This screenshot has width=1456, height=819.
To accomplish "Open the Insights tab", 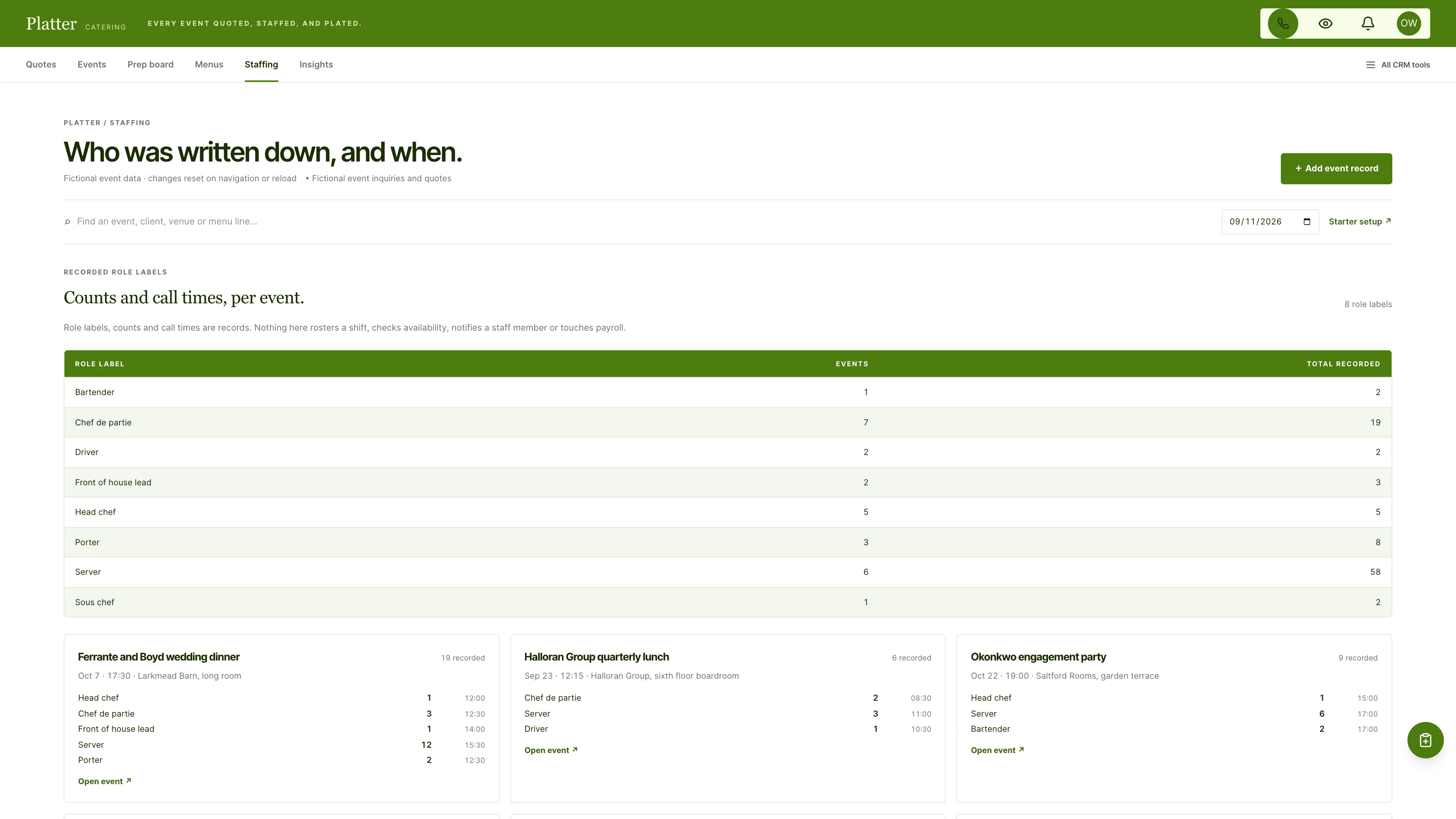I will [x=316, y=64].
